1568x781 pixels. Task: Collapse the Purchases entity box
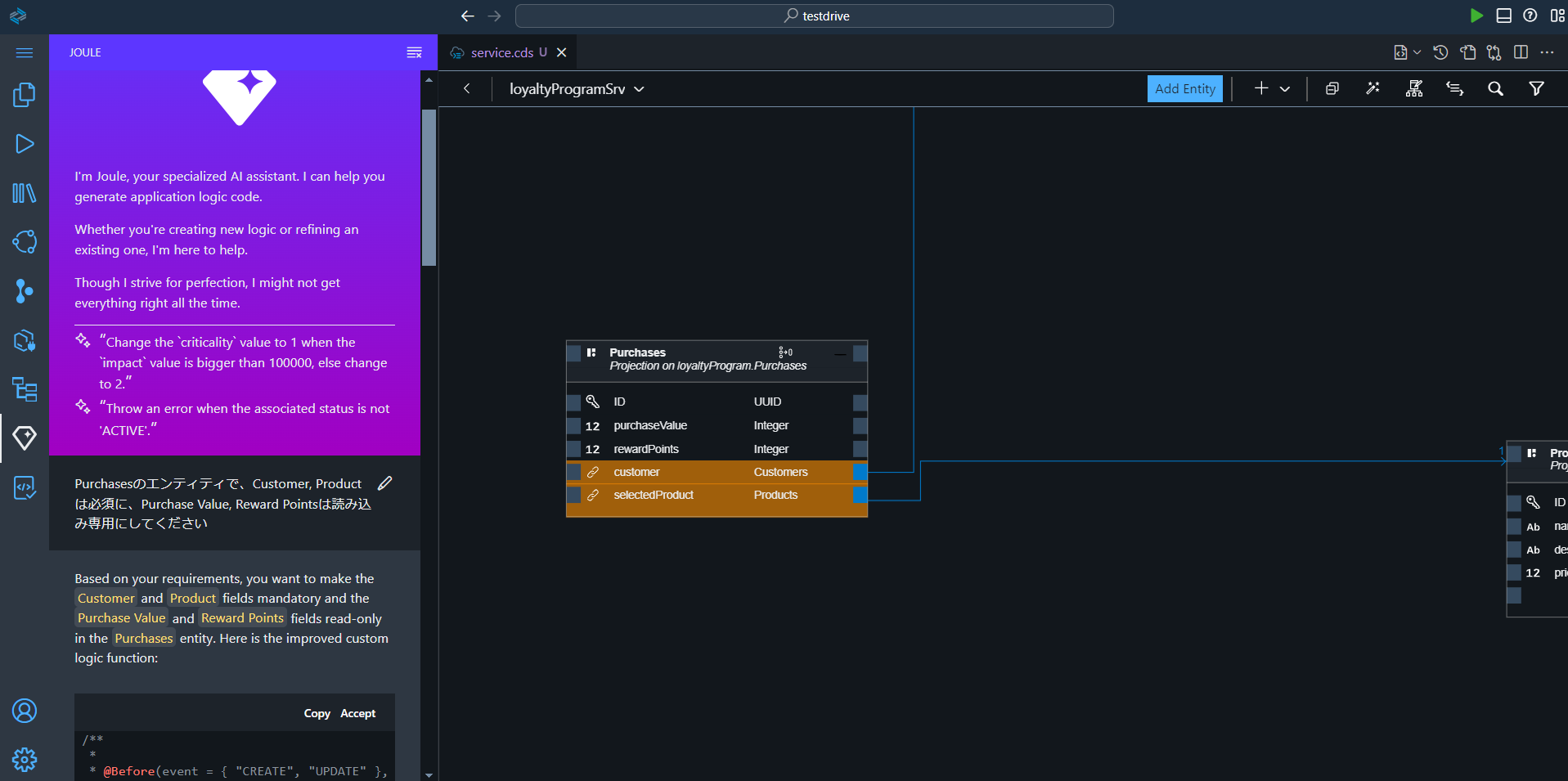click(x=840, y=354)
